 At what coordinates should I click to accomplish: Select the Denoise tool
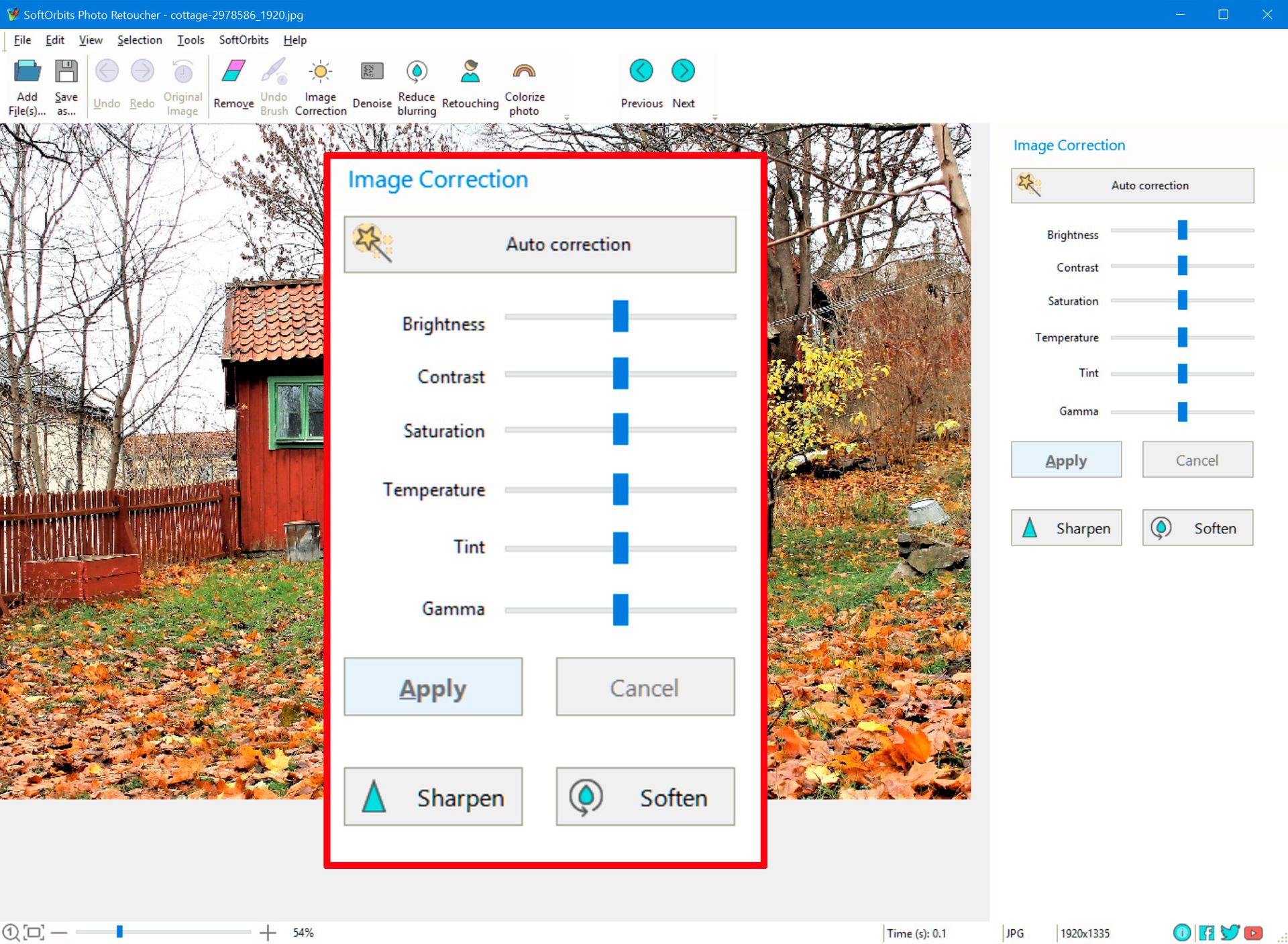(x=371, y=85)
